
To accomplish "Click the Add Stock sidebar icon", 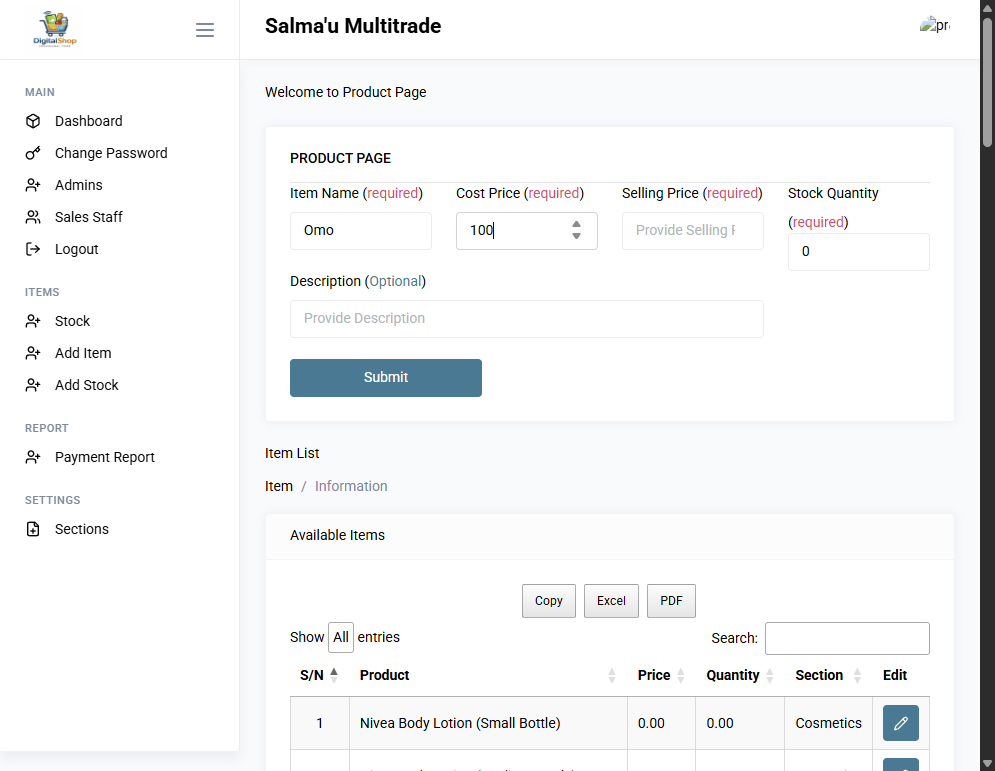I will pyautogui.click(x=33, y=385).
